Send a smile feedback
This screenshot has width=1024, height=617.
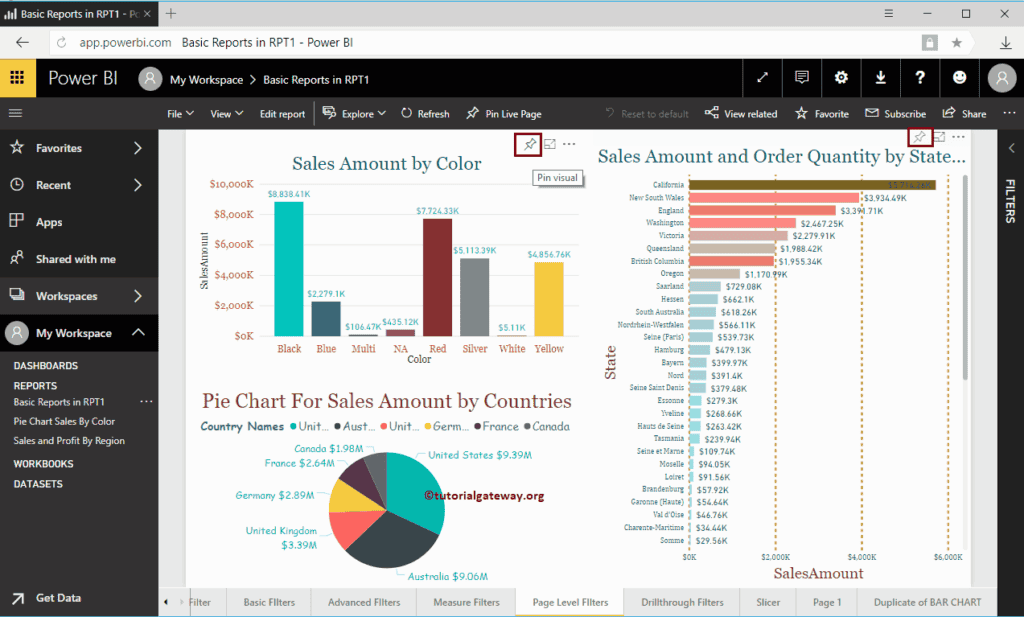coord(959,77)
